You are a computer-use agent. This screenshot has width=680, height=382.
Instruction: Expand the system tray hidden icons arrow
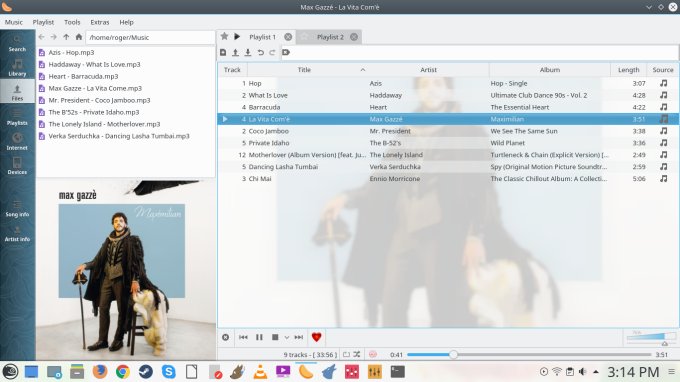(596, 372)
